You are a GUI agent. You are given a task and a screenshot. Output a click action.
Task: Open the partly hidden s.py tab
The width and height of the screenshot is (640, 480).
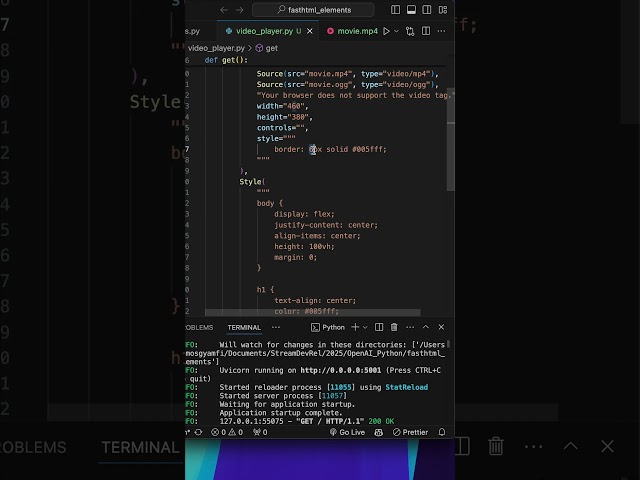pos(193,31)
